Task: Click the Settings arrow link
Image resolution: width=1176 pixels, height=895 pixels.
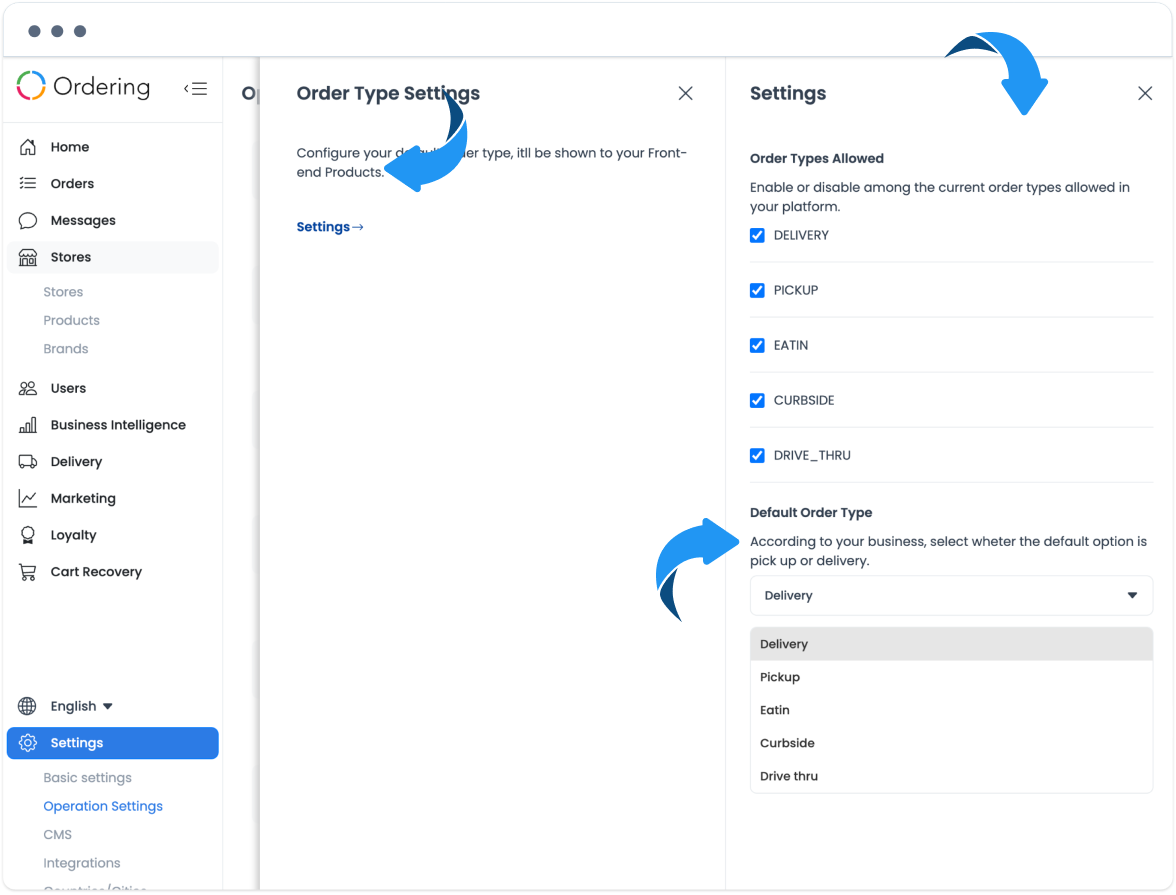Action: [x=330, y=227]
